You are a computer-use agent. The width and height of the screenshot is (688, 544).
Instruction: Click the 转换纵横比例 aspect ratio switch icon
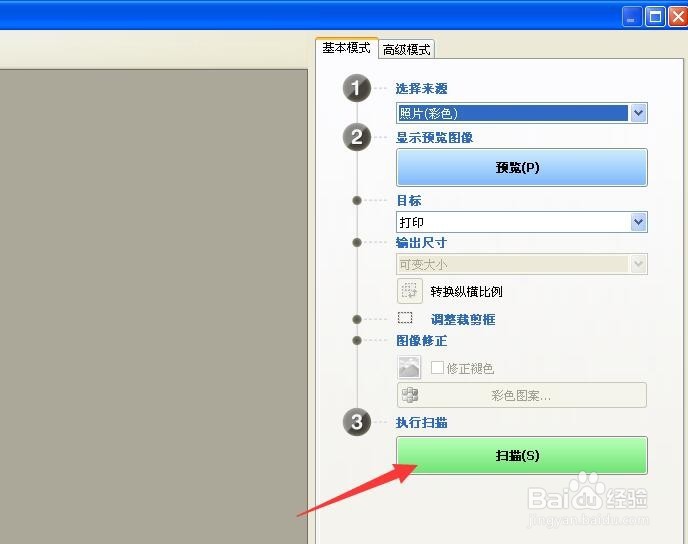[x=409, y=291]
